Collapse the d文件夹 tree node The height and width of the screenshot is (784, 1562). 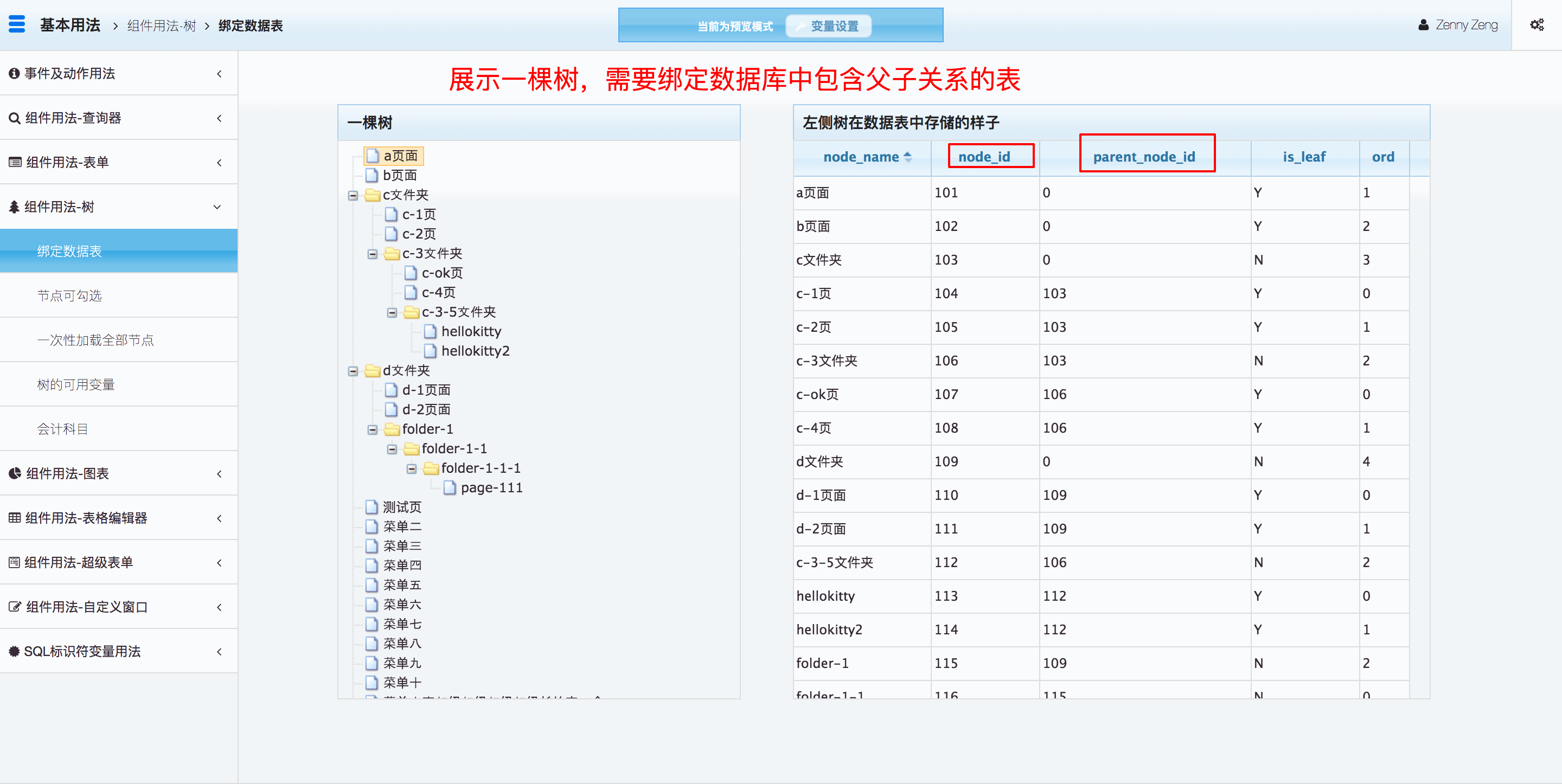click(x=353, y=371)
